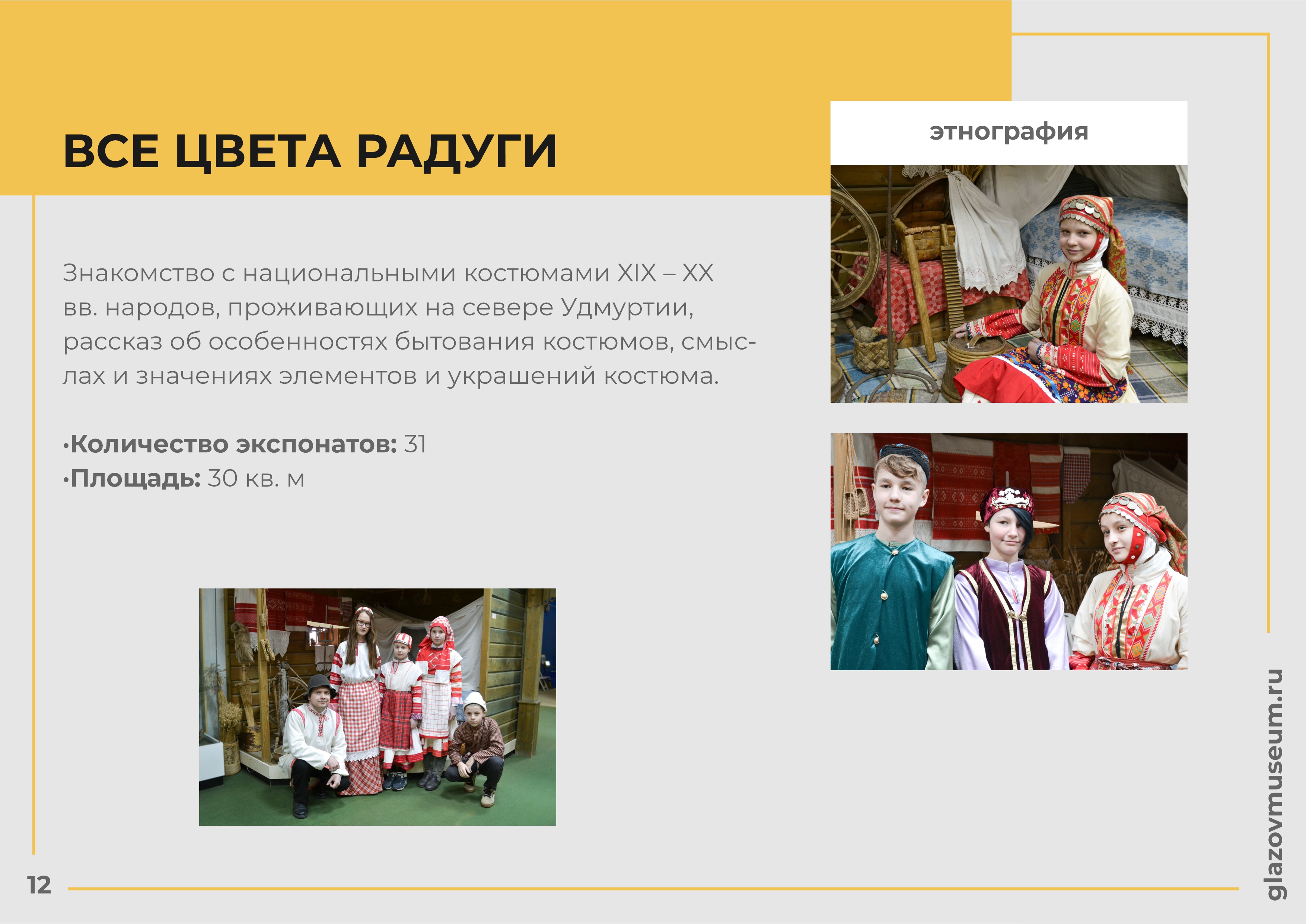Viewport: 1306px width, 924px height.
Task: Click the 'Площадь: 30 кв. м' line
Action: pos(184,478)
